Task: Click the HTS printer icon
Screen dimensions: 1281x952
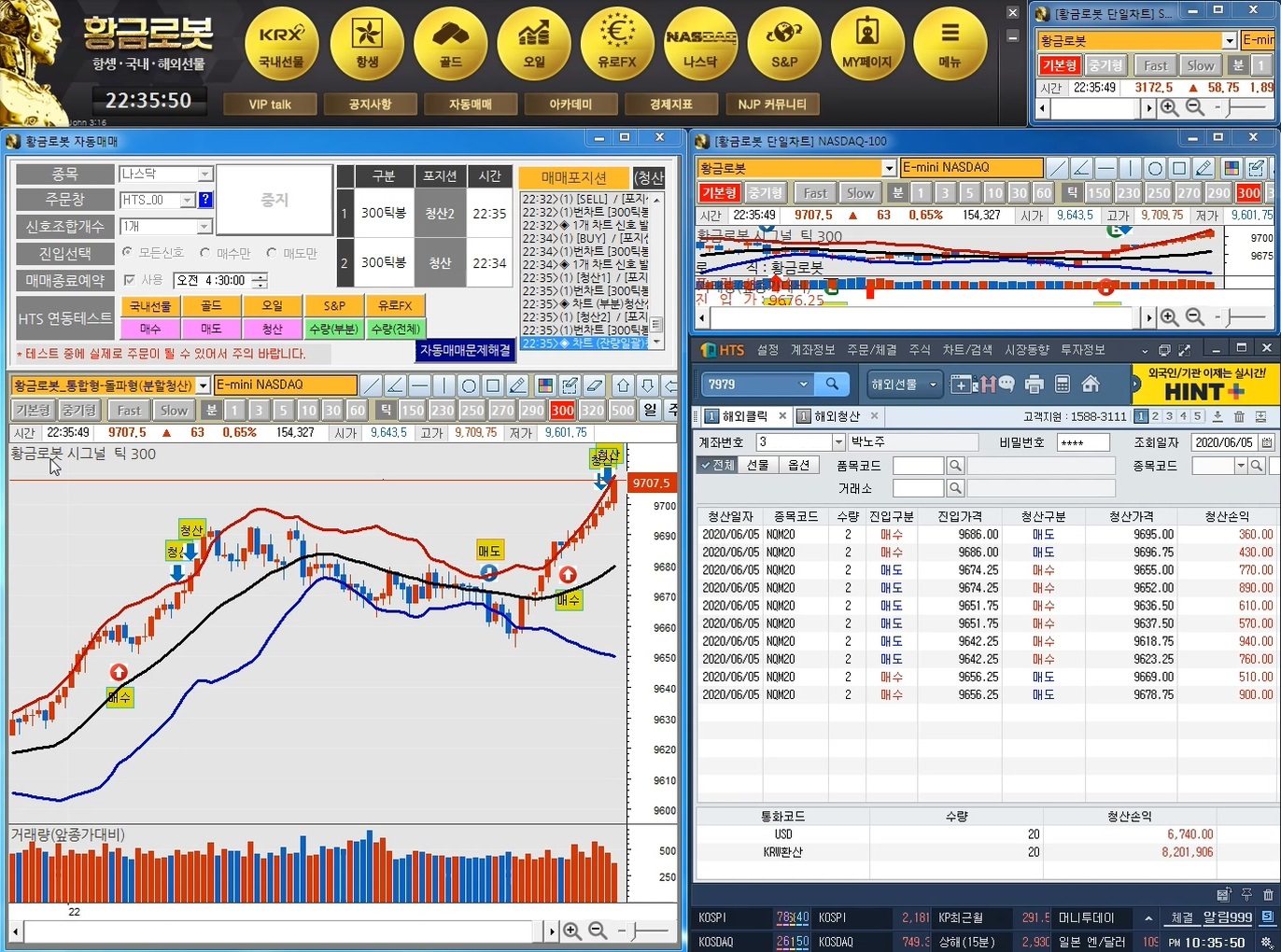Action: pyautogui.click(x=1034, y=385)
